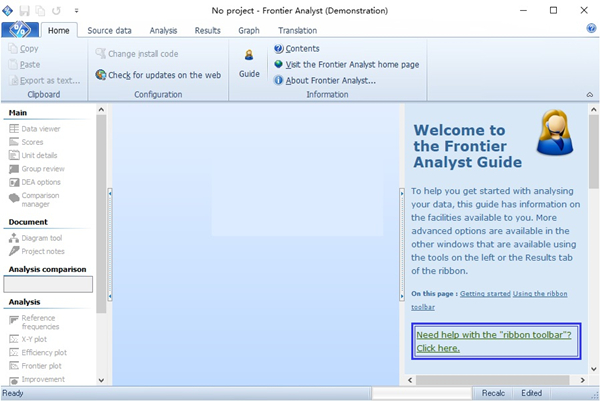
Task: Expand guide panel using its splitter arrow
Action: pos(402,192)
